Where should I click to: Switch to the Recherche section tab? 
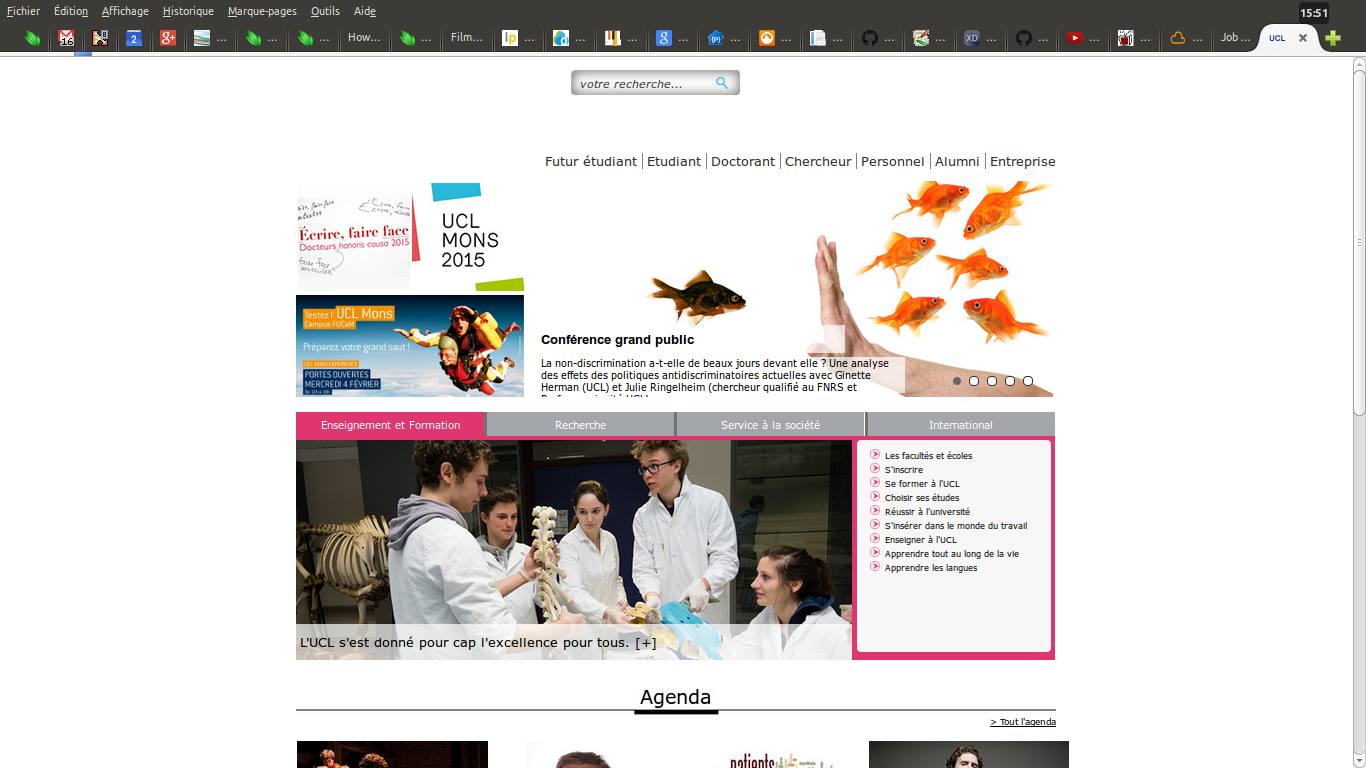point(581,425)
